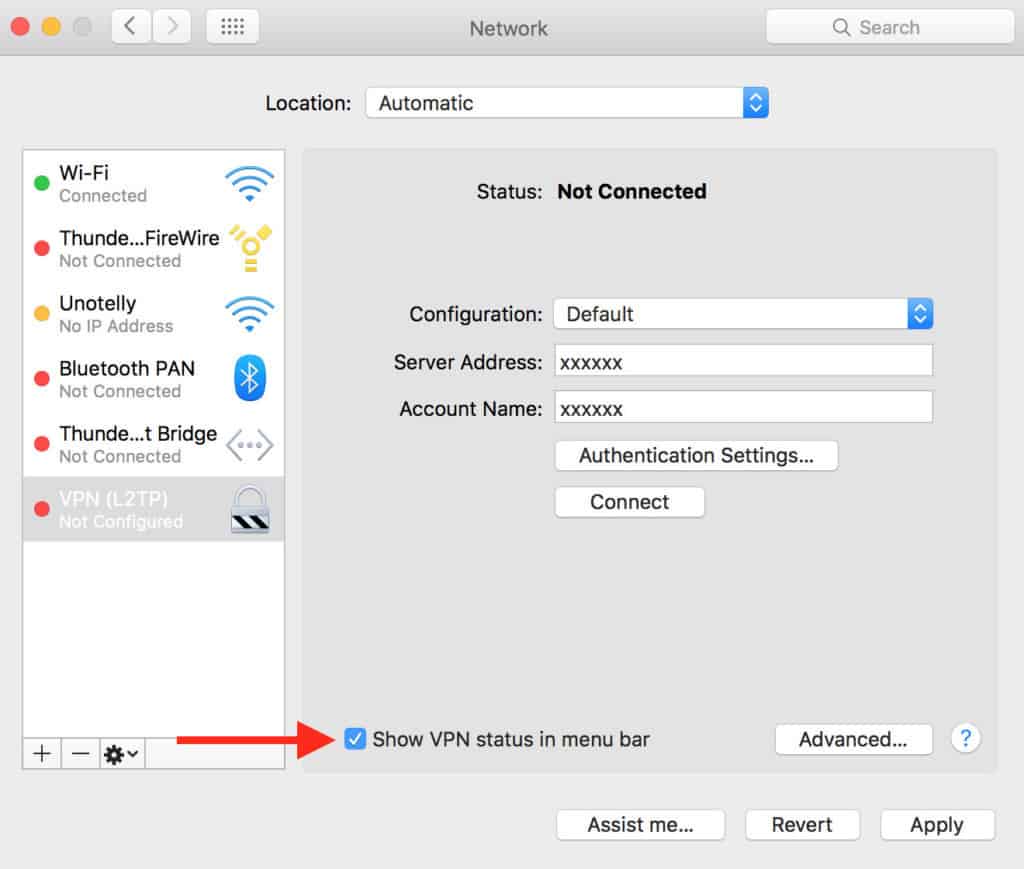Image resolution: width=1024 pixels, height=869 pixels.
Task: Select the Bluetooth PAN icon
Action: click(249, 378)
